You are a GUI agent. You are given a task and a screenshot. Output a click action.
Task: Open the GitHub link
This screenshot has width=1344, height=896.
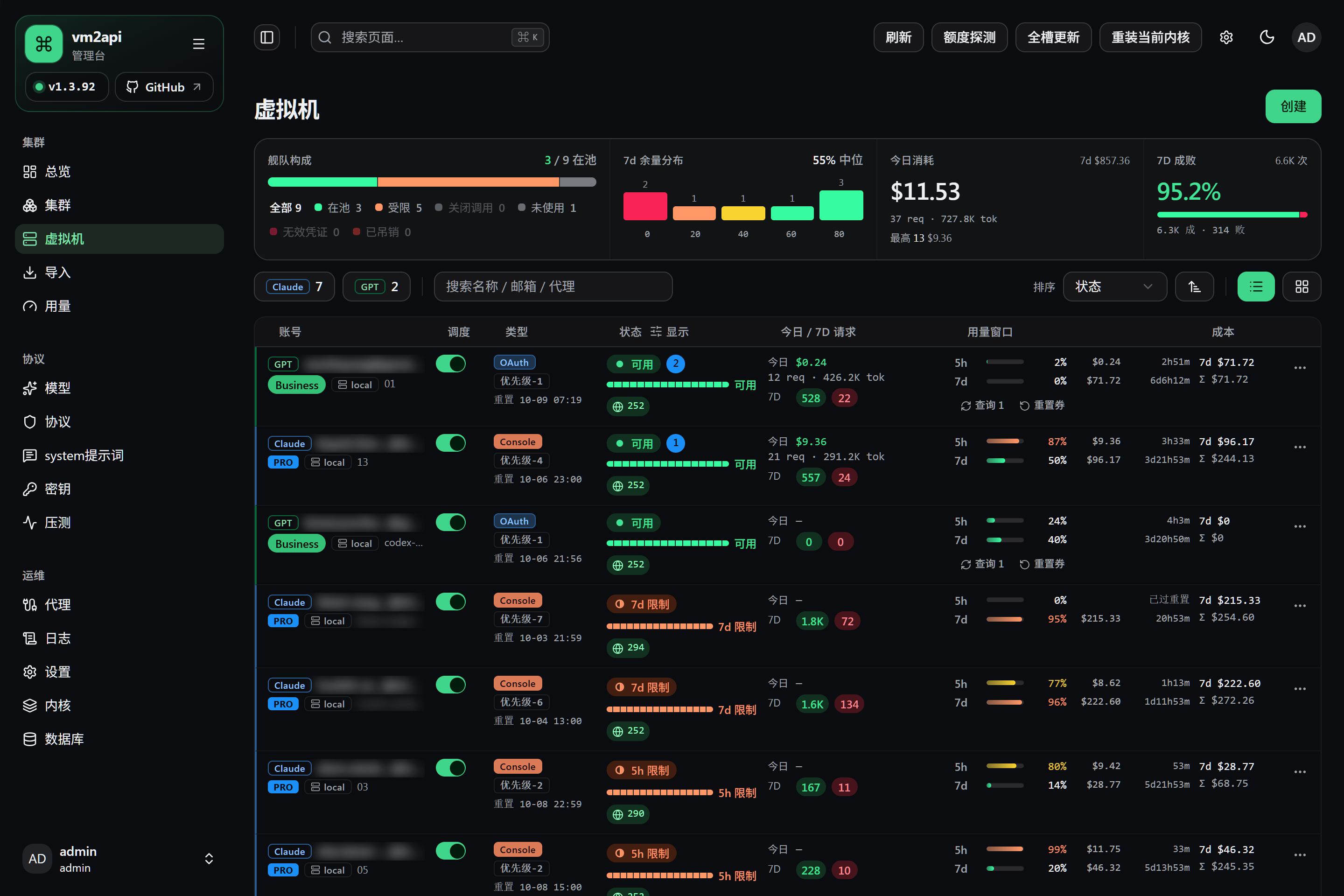click(164, 87)
